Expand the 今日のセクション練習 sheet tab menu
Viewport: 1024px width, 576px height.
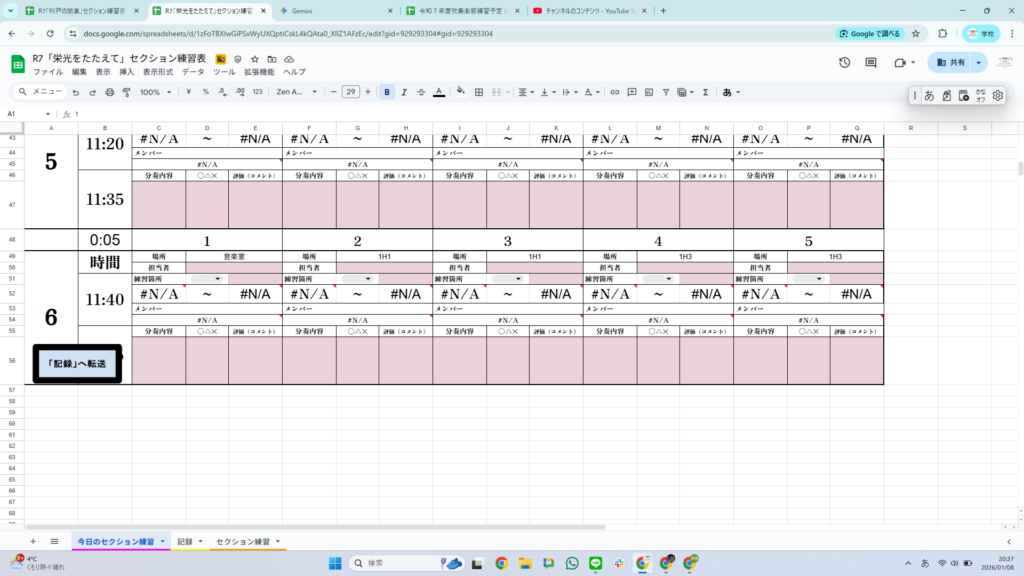[162, 541]
